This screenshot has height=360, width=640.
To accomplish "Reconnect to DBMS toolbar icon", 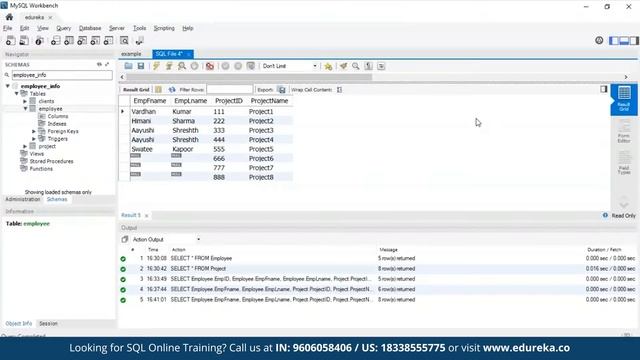I will pyautogui.click(x=140, y=40).
